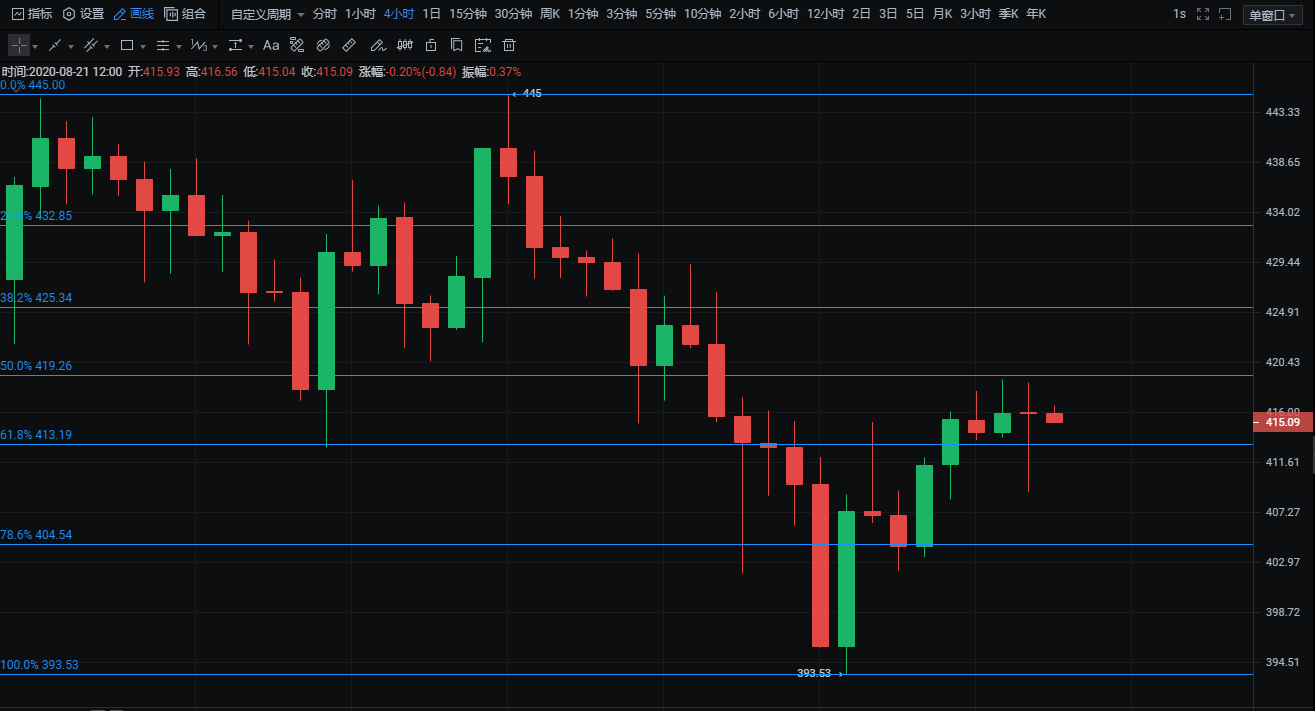This screenshot has width=1315, height=711.
Task: Open 设置 settings
Action: pyautogui.click(x=83, y=14)
